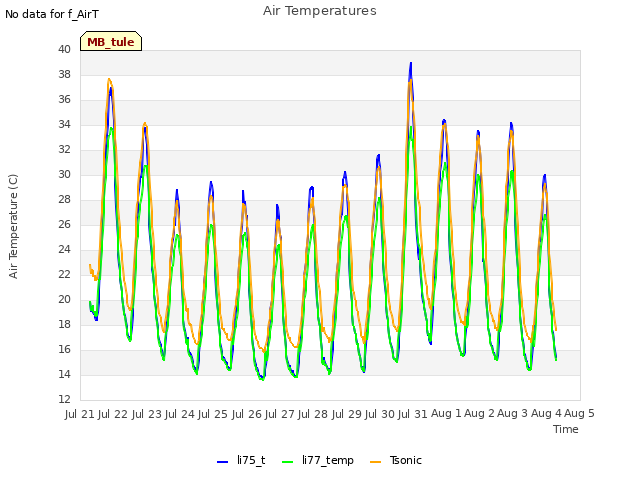Click the Air Temperature (C) axis label
Image resolution: width=640 pixels, height=480 pixels.
coord(13,227)
